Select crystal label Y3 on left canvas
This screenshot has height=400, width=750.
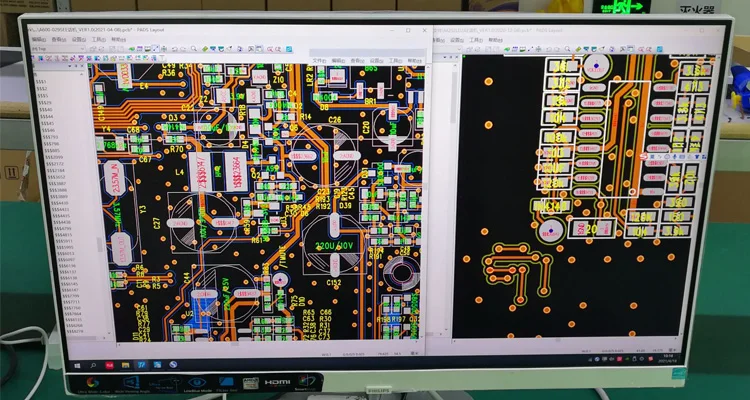(x=142, y=209)
